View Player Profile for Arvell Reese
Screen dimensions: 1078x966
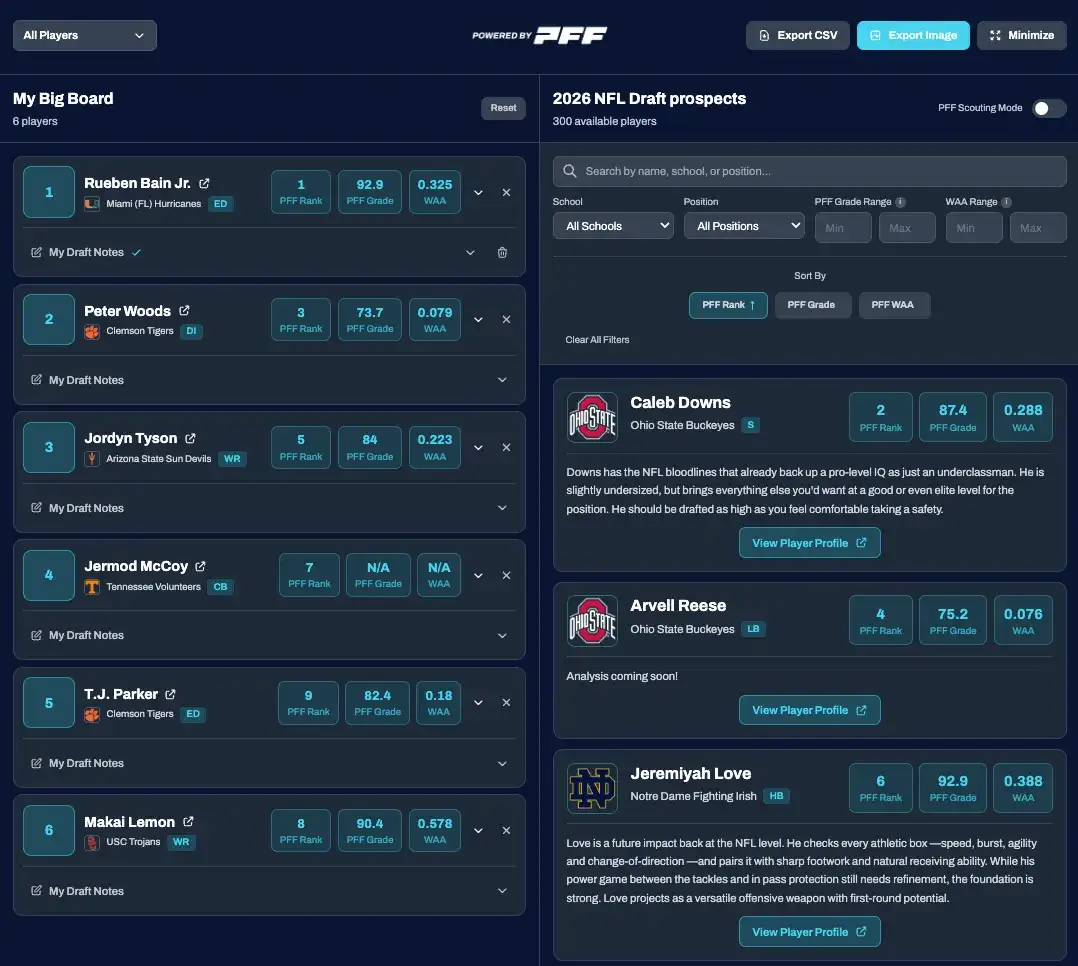click(x=809, y=710)
